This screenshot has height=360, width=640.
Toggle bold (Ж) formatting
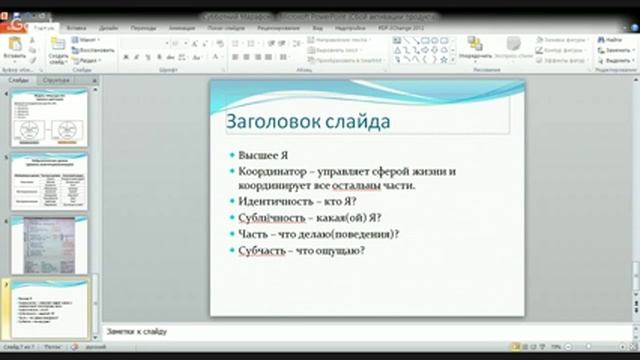[126, 57]
